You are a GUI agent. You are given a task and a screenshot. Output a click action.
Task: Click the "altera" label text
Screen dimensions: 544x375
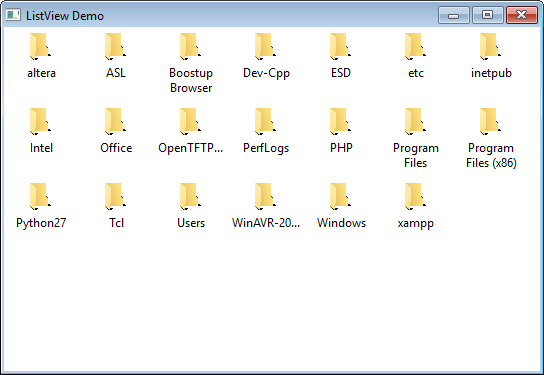[41, 73]
